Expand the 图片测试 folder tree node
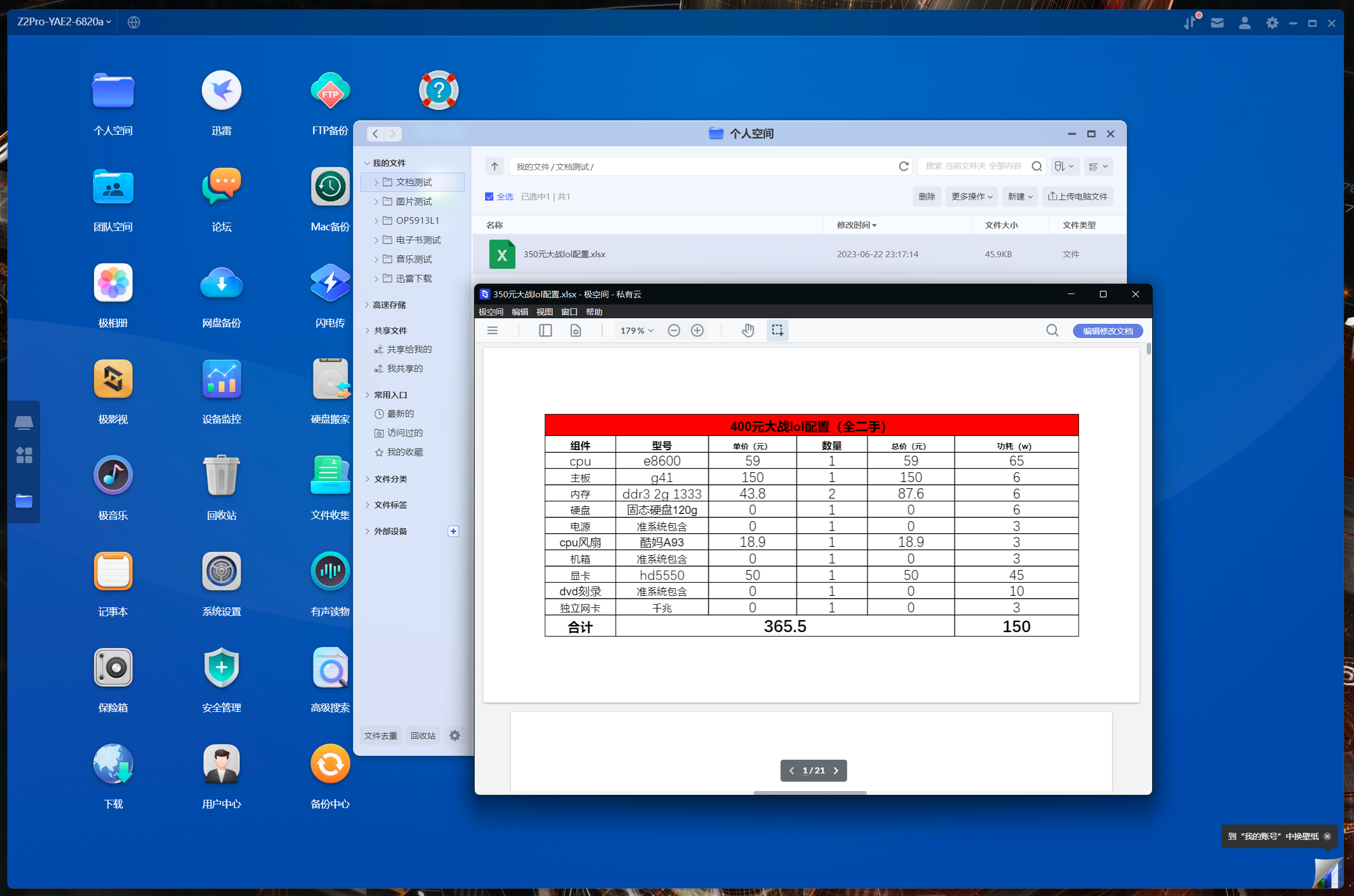Image resolution: width=1354 pixels, height=896 pixels. pos(376,202)
